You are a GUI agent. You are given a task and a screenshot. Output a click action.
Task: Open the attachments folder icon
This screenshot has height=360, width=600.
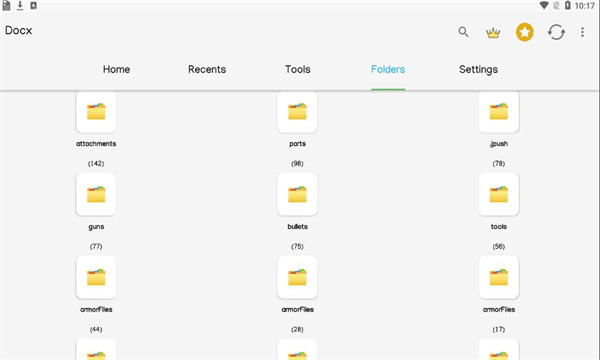[96, 112]
